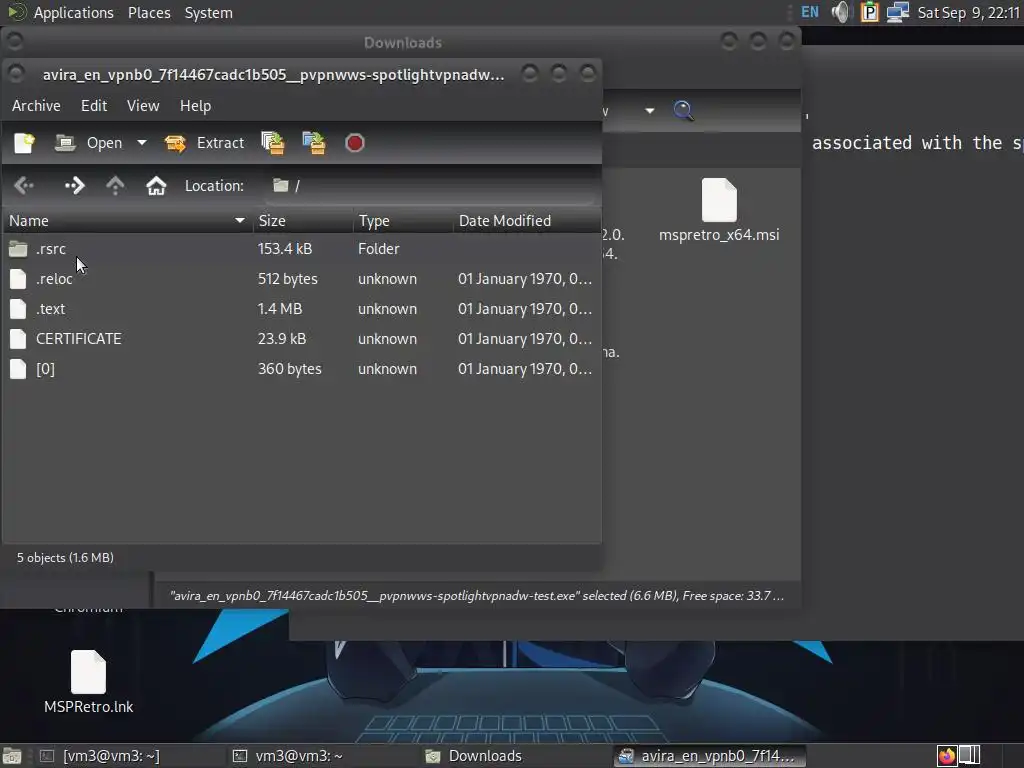This screenshot has width=1024, height=768.
Task: Click the add files to archive icon
Action: pos(273,143)
